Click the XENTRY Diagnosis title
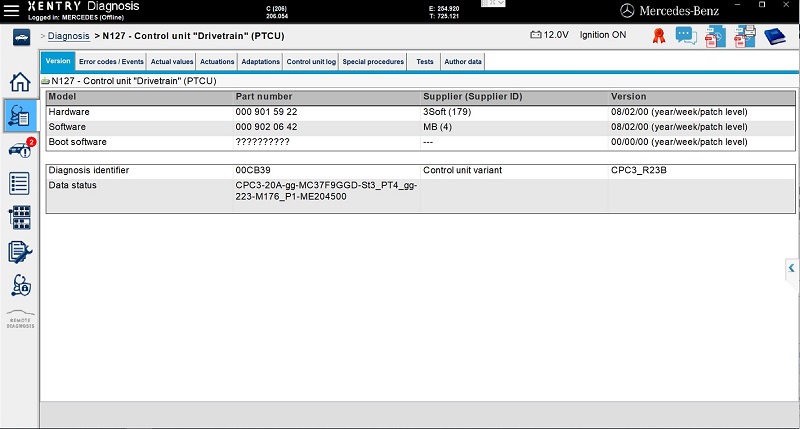 83,6
